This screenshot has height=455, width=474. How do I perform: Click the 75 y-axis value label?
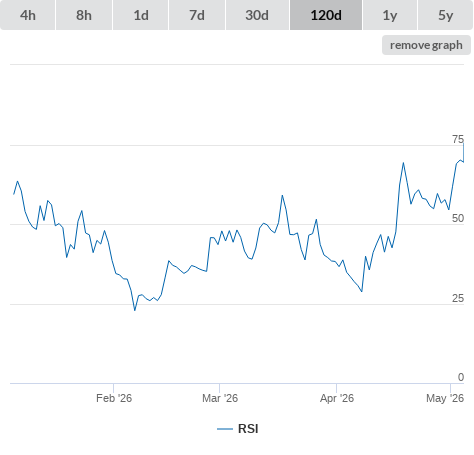[x=458, y=139]
